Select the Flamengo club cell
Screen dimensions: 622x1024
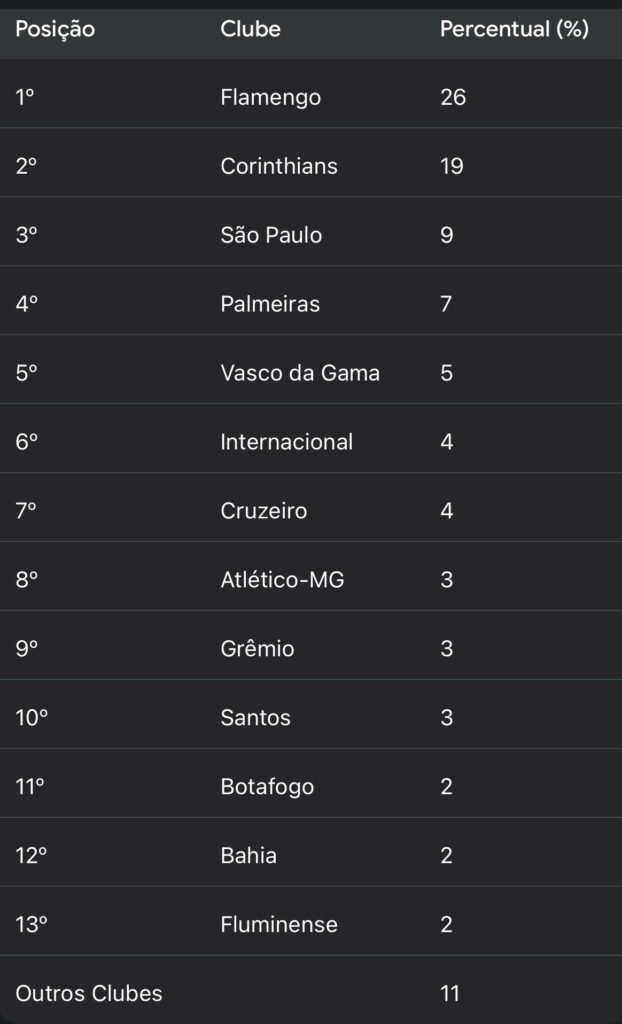point(270,97)
